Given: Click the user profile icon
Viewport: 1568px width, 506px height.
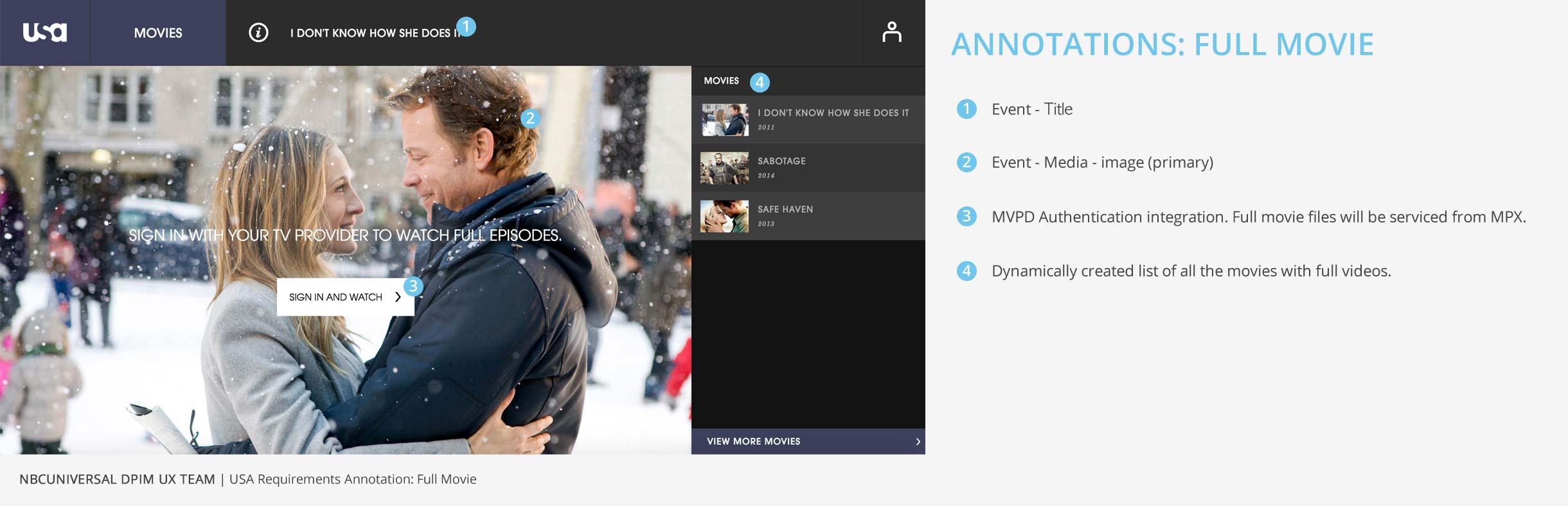Looking at the screenshot, I should (891, 32).
